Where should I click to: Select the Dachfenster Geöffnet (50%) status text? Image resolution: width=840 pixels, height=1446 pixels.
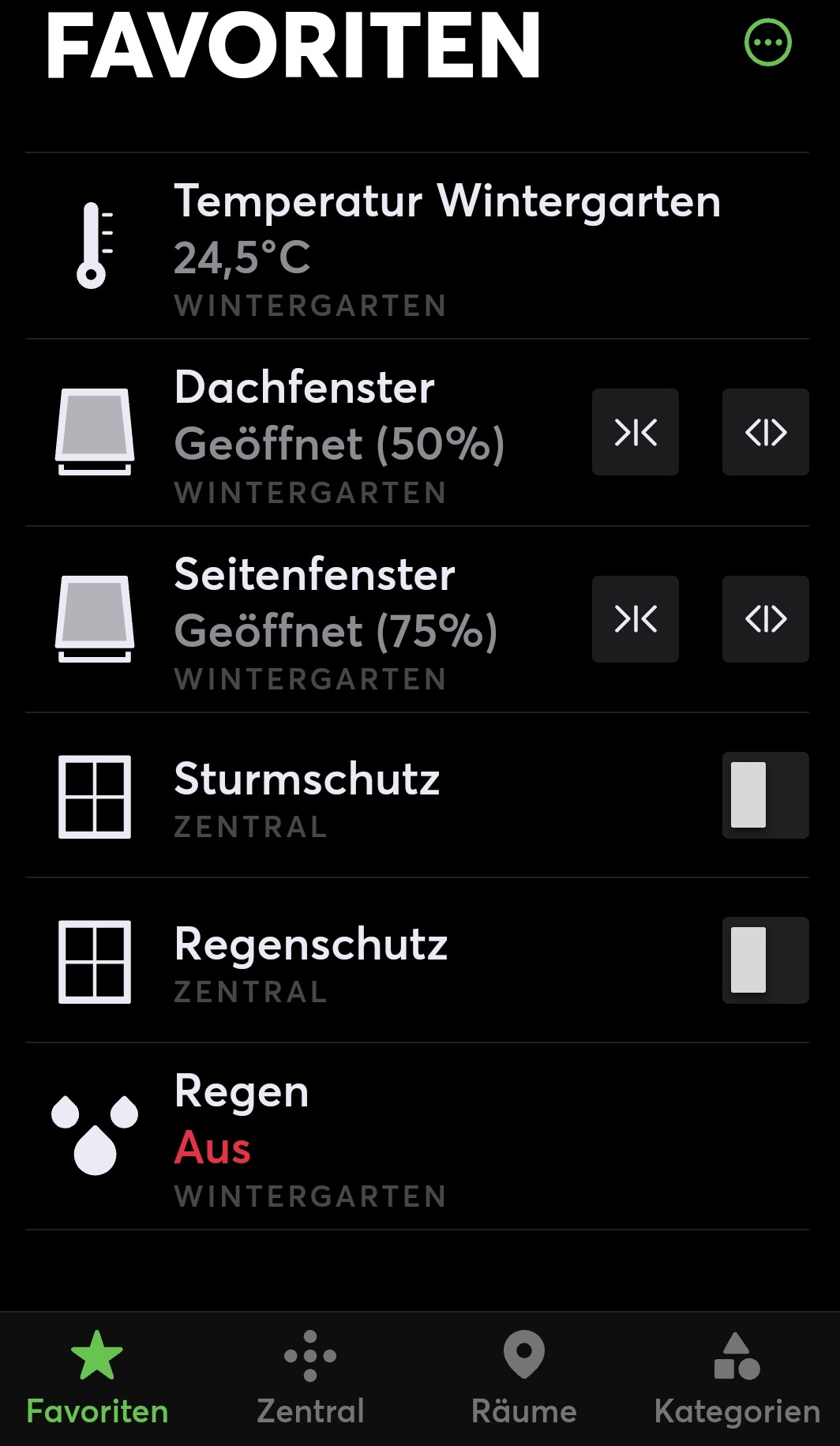[339, 444]
